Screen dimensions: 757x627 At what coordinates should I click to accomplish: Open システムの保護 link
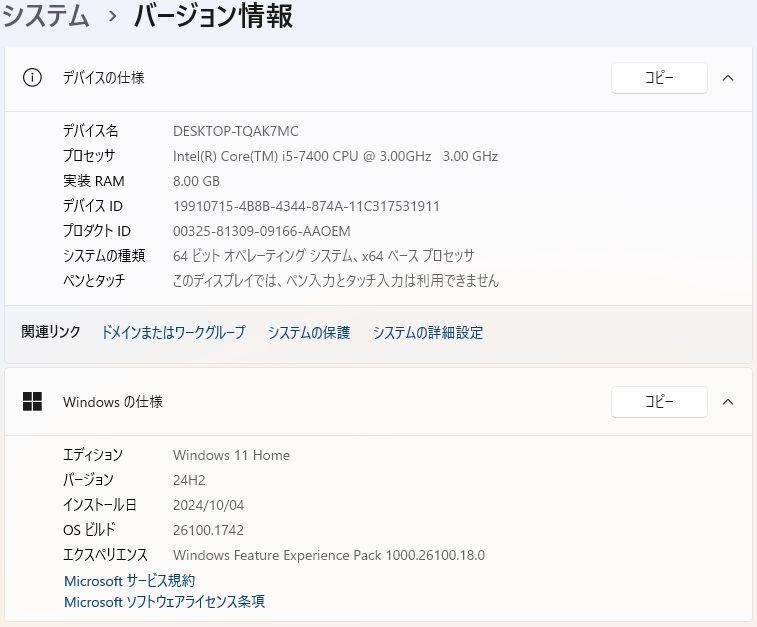pos(309,332)
